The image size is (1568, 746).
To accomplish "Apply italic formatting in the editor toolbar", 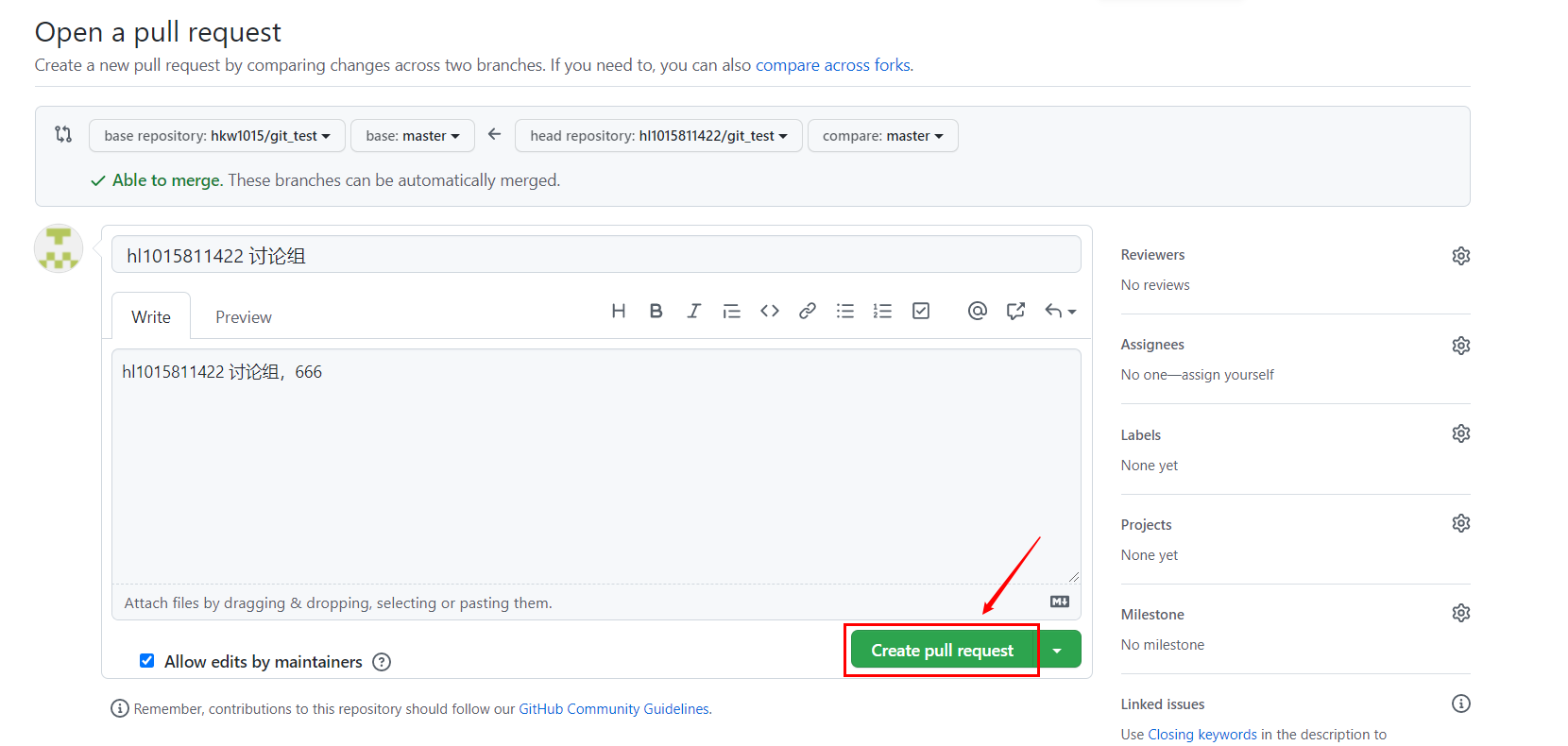I will point(693,311).
